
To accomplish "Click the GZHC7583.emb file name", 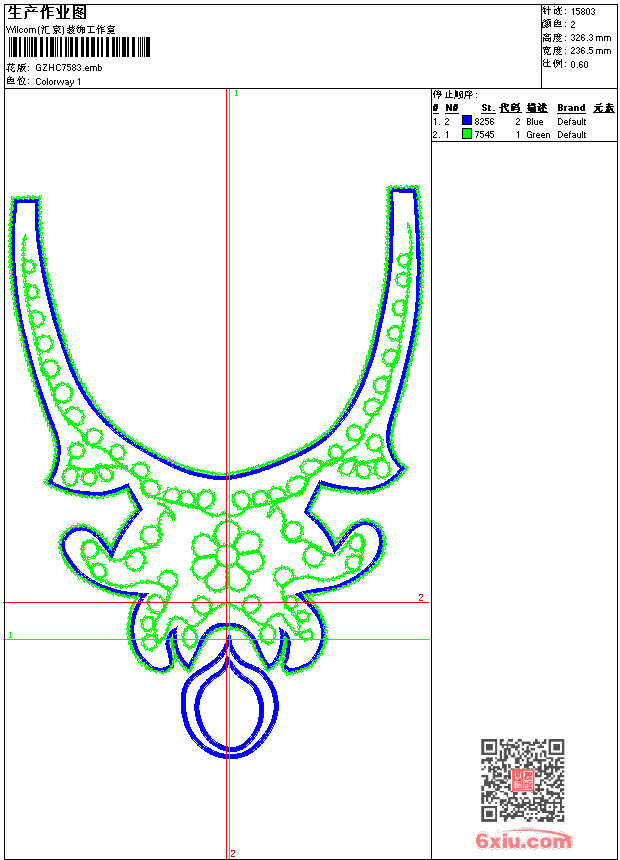I will [x=69, y=68].
